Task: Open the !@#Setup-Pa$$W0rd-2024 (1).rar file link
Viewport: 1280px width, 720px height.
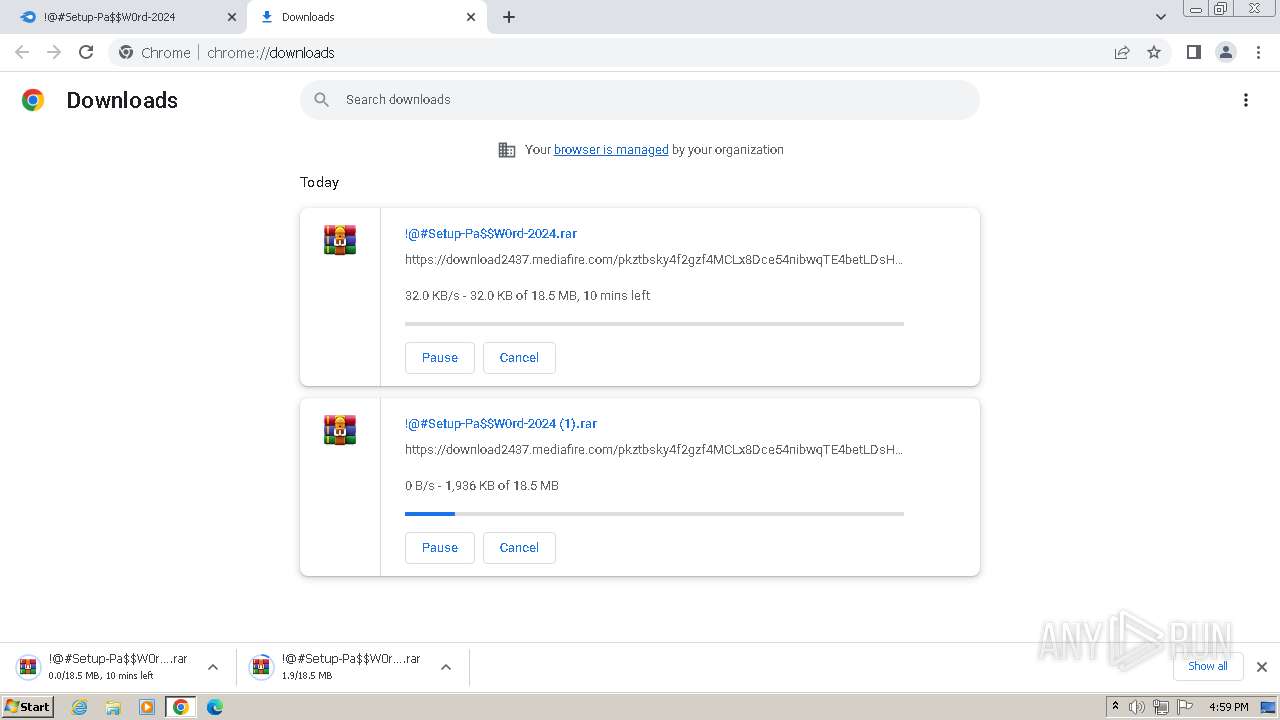Action: (x=501, y=424)
